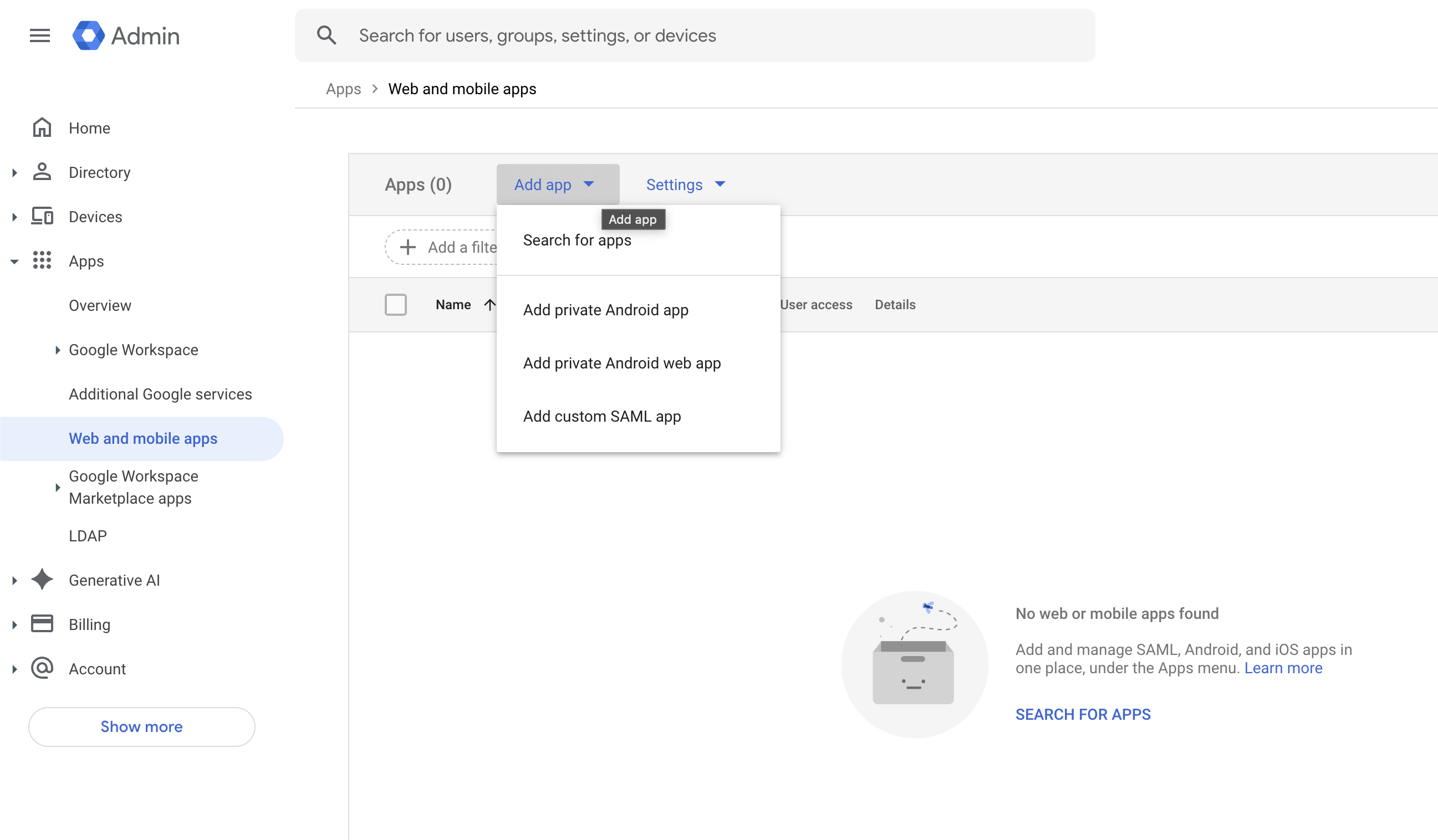Viewport: 1438px width, 840px height.
Task: Close the Add app dropdown button
Action: (x=558, y=184)
